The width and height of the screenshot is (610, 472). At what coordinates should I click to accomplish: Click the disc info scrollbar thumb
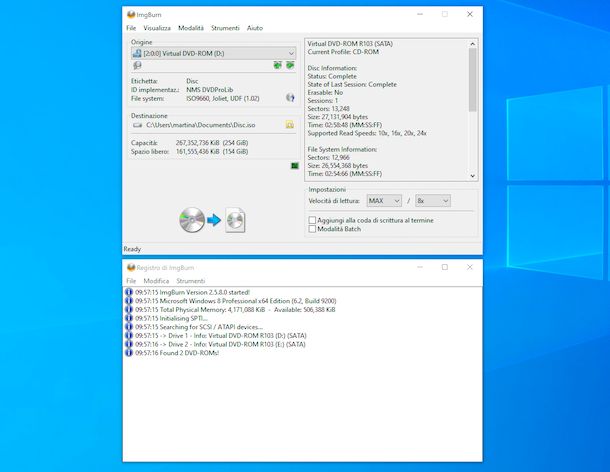pos(473,80)
